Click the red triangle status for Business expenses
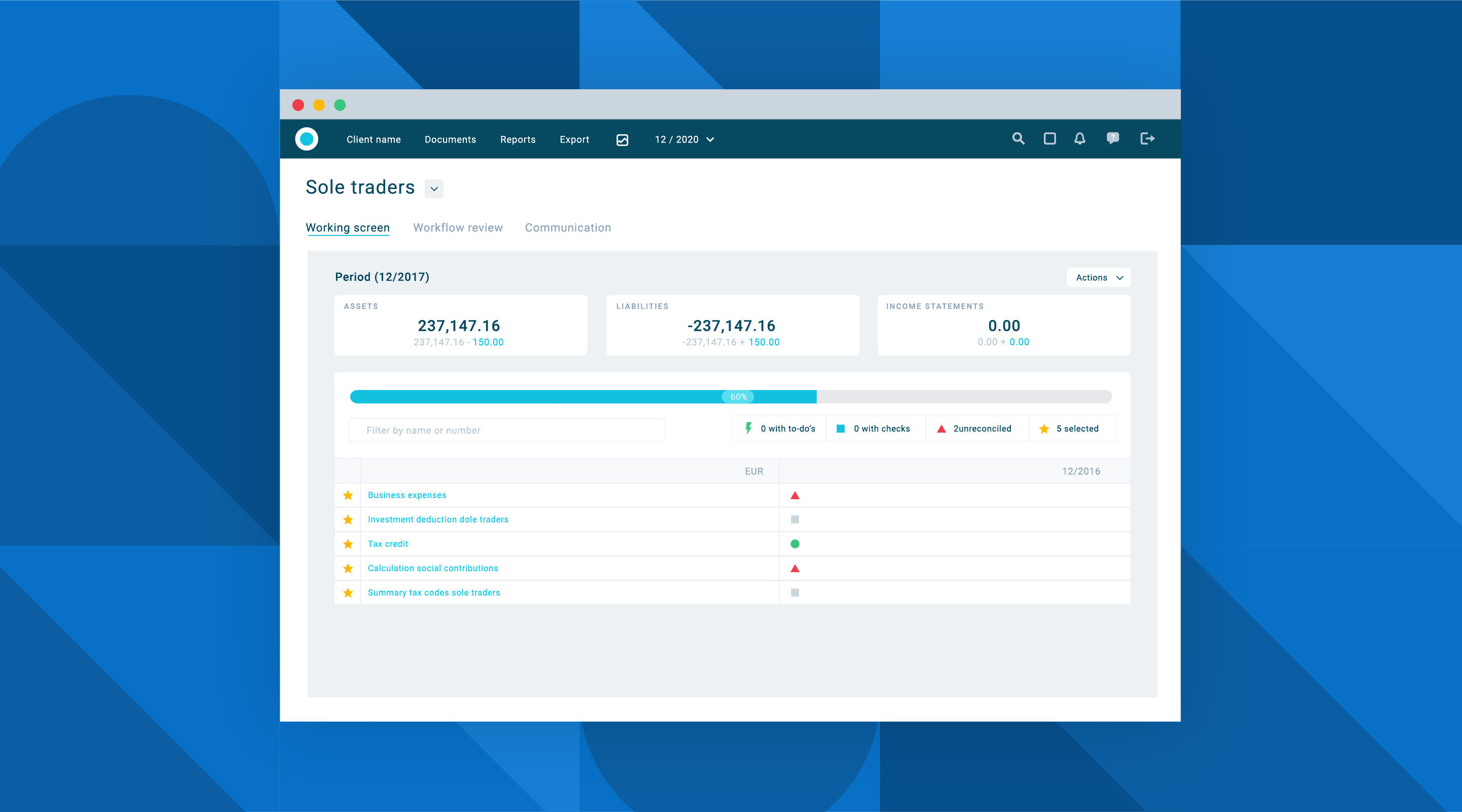 [x=795, y=495]
